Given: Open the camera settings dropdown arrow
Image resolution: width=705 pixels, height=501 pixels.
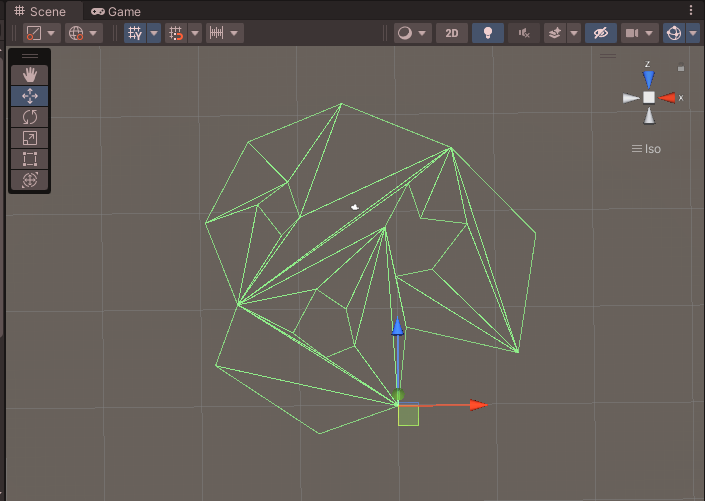Looking at the screenshot, I should (649, 33).
